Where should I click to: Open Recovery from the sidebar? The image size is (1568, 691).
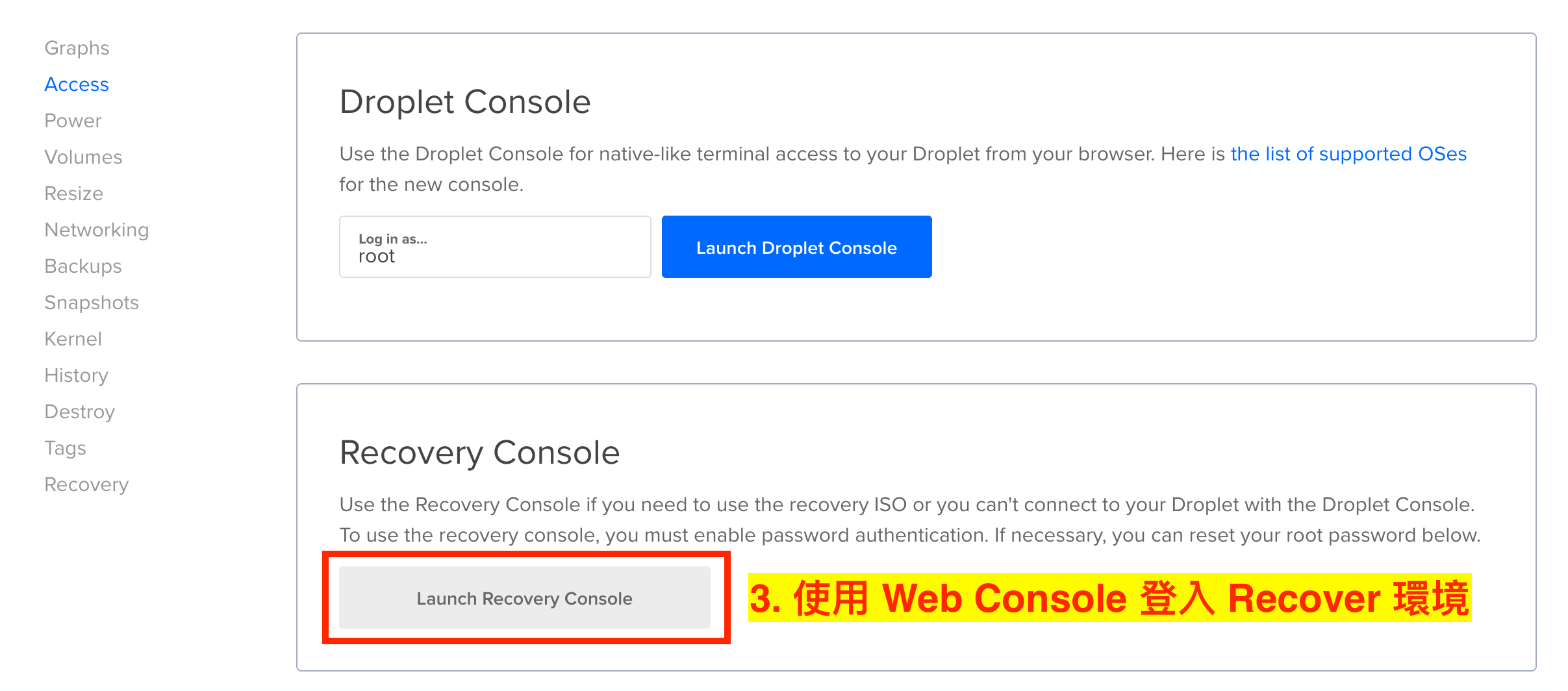[86, 484]
